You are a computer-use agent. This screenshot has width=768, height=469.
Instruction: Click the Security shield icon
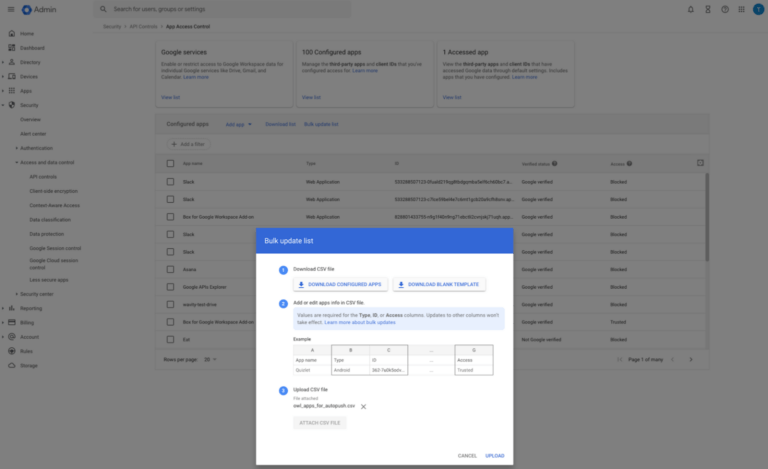12,105
